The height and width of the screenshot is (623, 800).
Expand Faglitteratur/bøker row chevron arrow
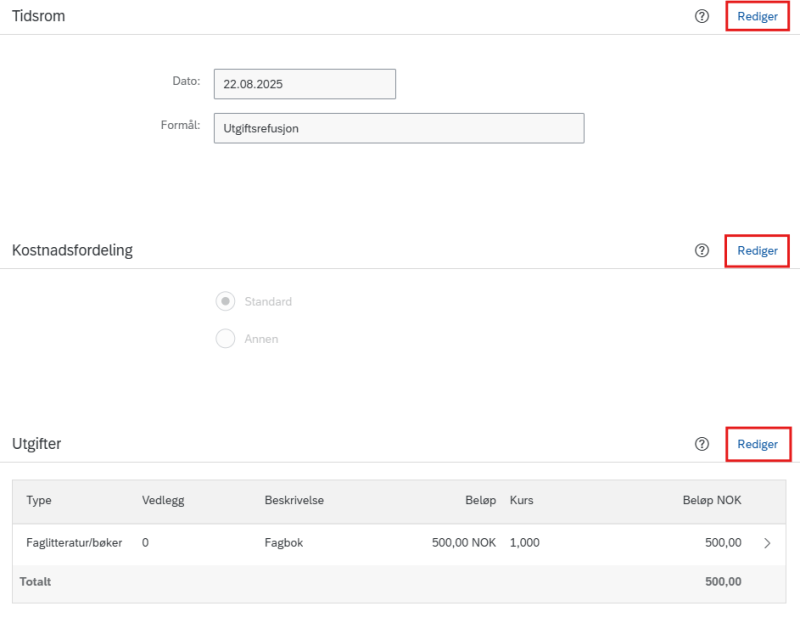[x=767, y=543]
